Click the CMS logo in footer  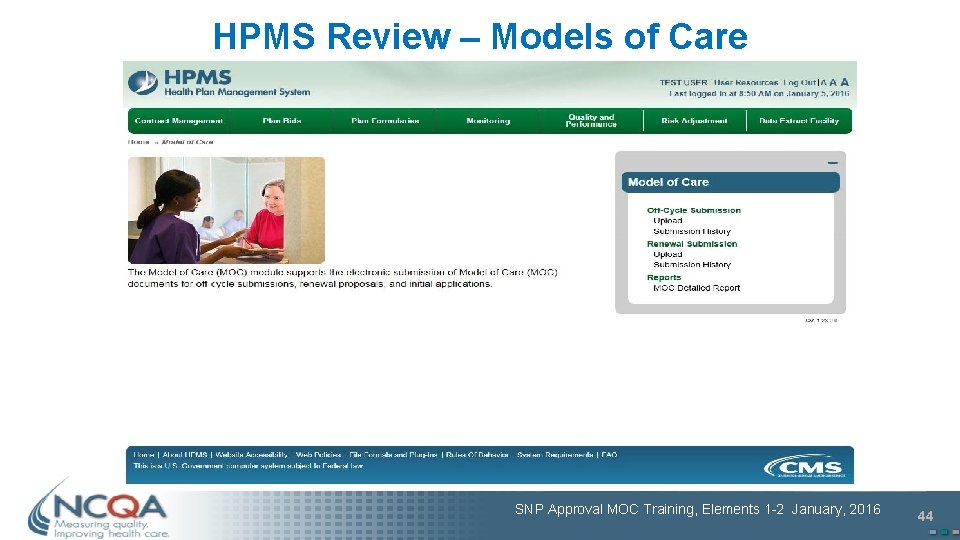point(803,467)
